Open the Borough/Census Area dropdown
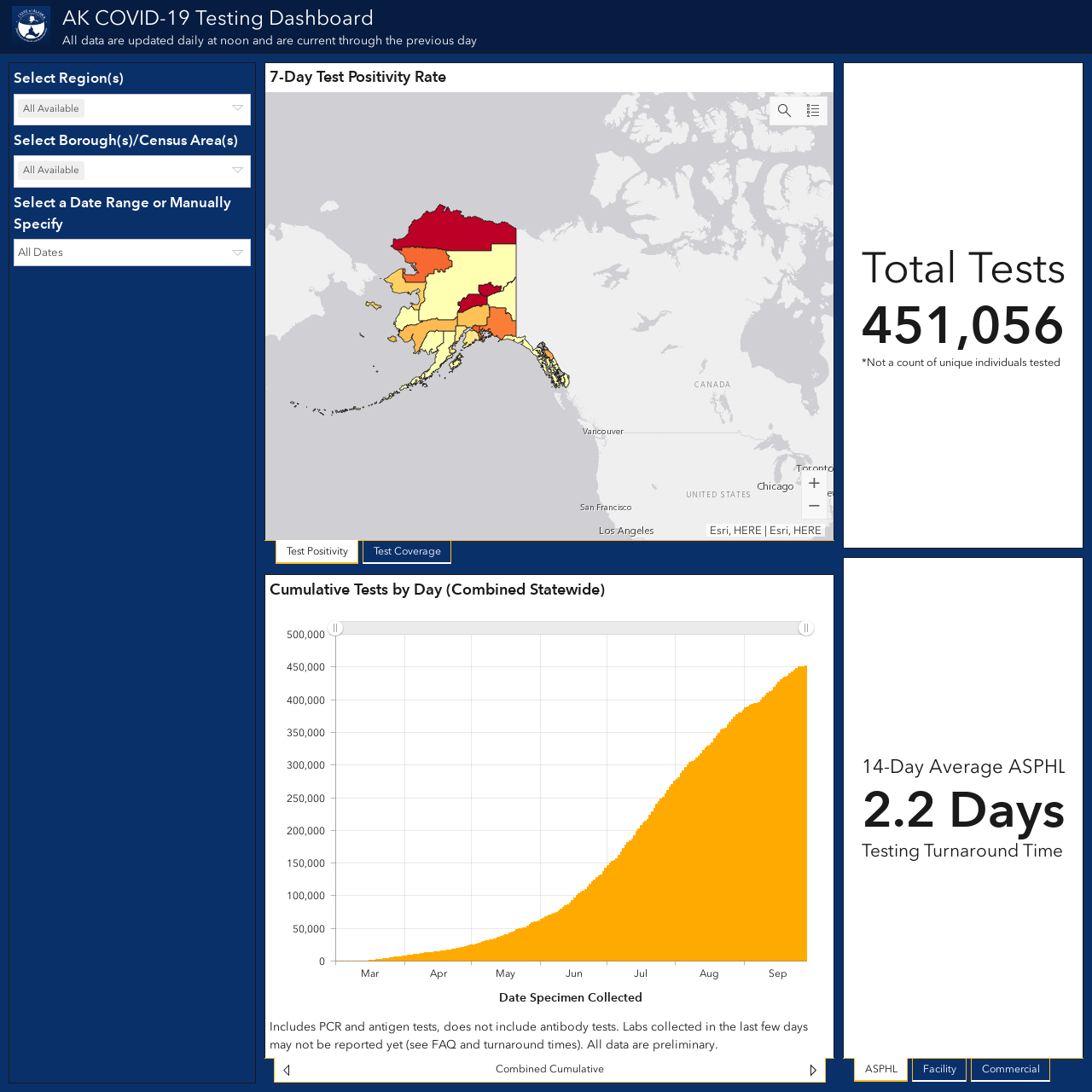This screenshot has height=1092, width=1092. (132, 171)
